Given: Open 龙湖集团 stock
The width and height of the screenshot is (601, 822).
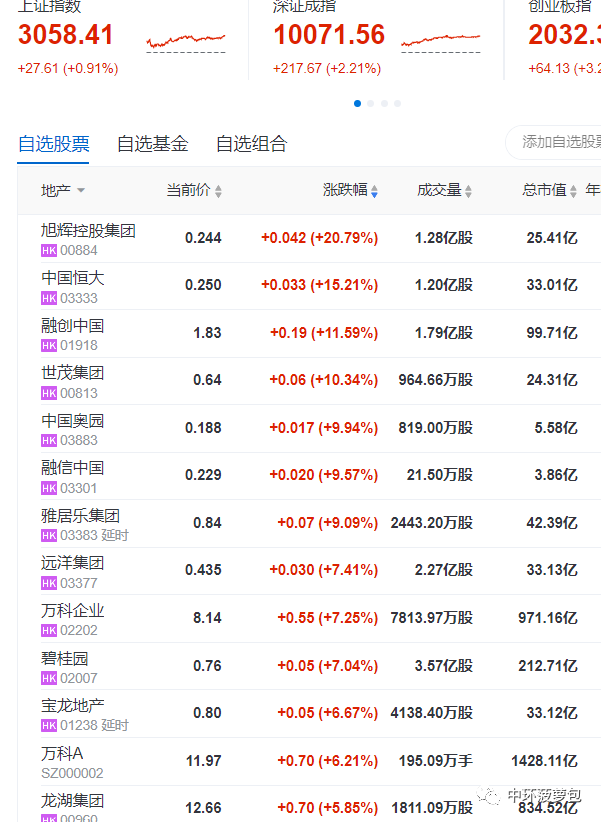Looking at the screenshot, I should tap(72, 801).
